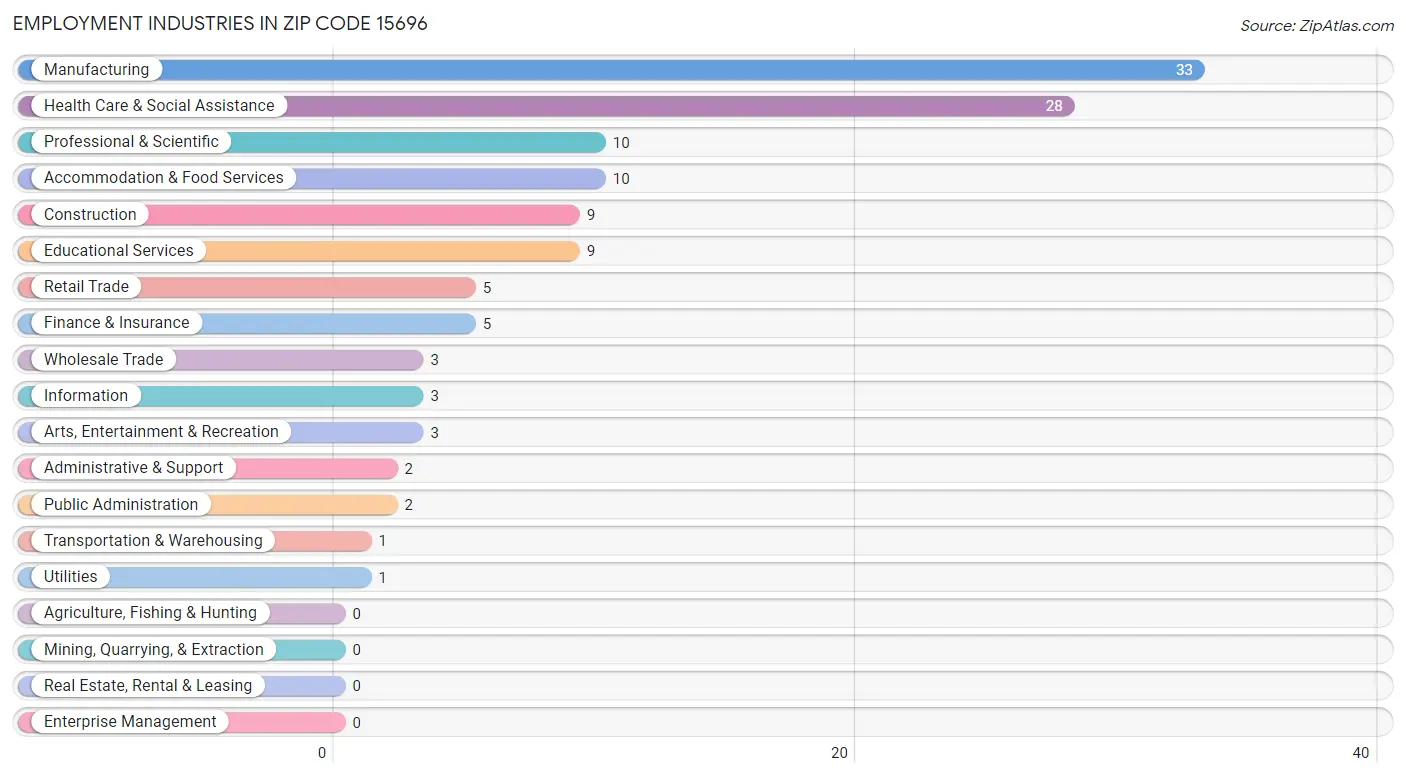Click the Mining, Quarrying, & Extraction label

click(x=154, y=650)
